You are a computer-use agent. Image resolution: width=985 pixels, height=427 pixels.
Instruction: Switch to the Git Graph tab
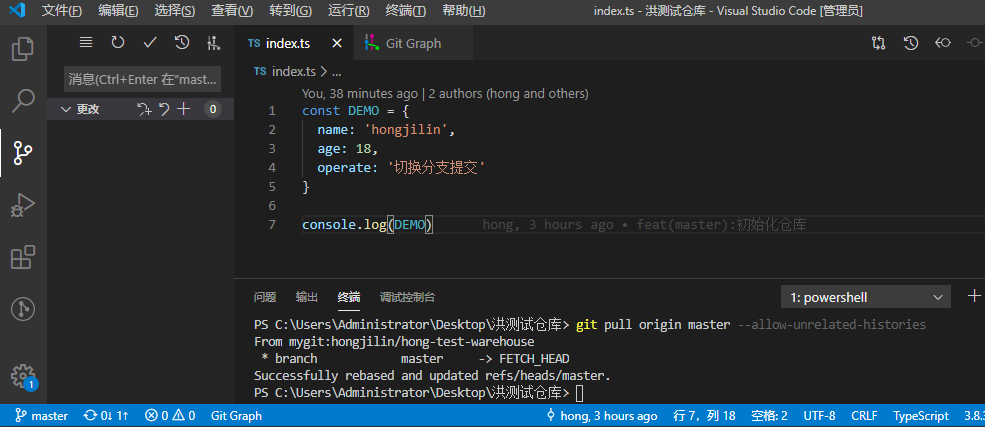tap(413, 43)
